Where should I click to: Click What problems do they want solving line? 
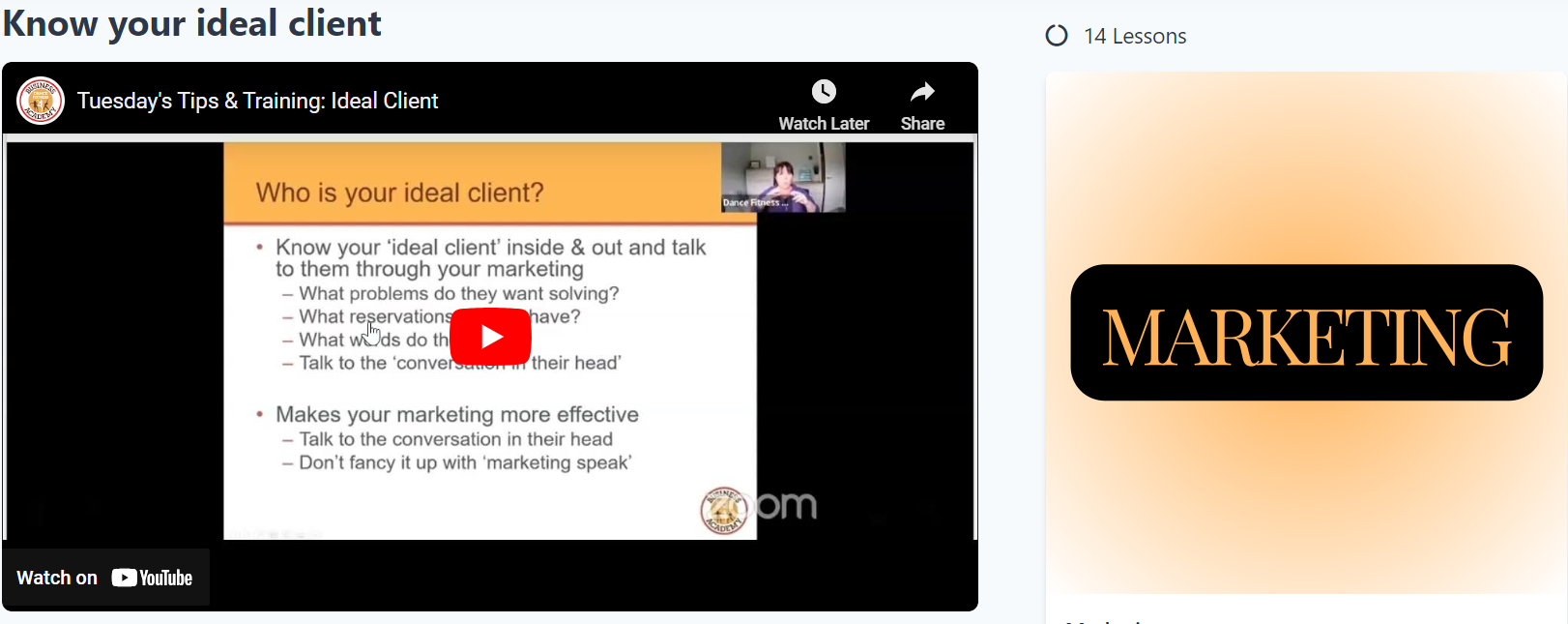[x=458, y=293]
